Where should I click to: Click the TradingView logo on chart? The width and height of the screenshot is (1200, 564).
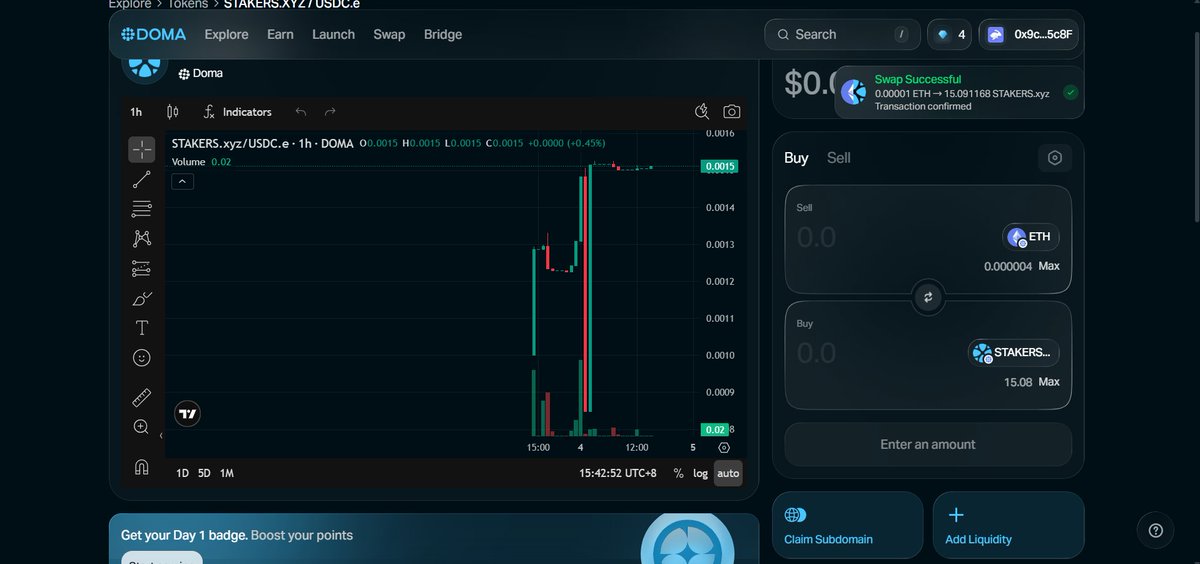coord(187,413)
